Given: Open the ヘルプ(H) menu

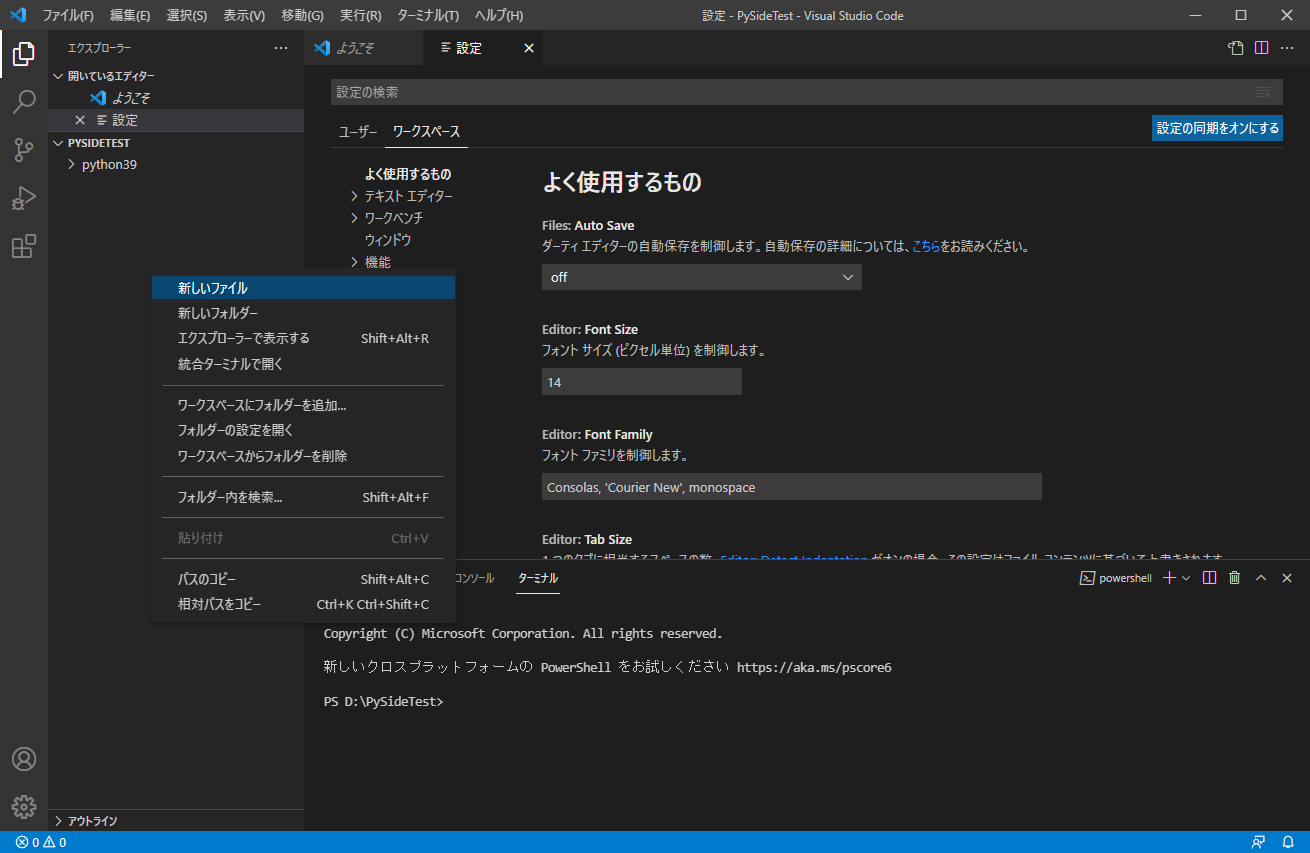Looking at the screenshot, I should (x=499, y=15).
